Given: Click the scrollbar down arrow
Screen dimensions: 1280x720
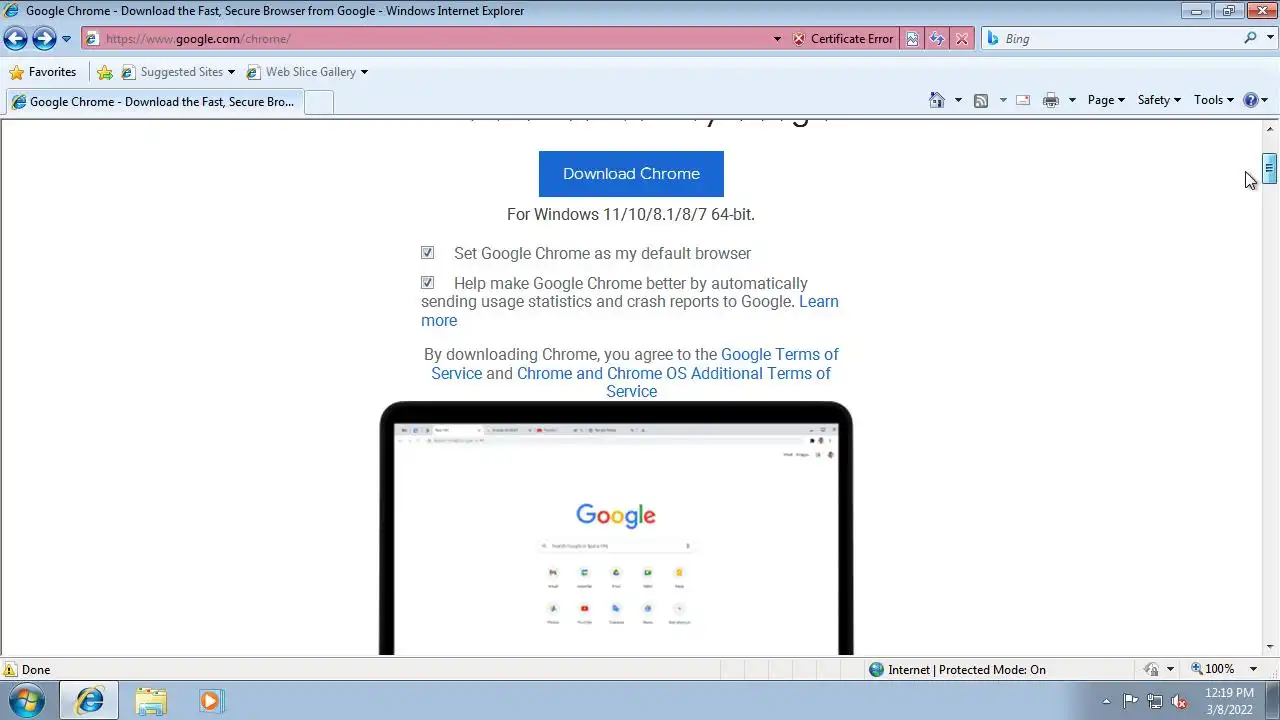Looking at the screenshot, I should click(x=1269, y=647).
